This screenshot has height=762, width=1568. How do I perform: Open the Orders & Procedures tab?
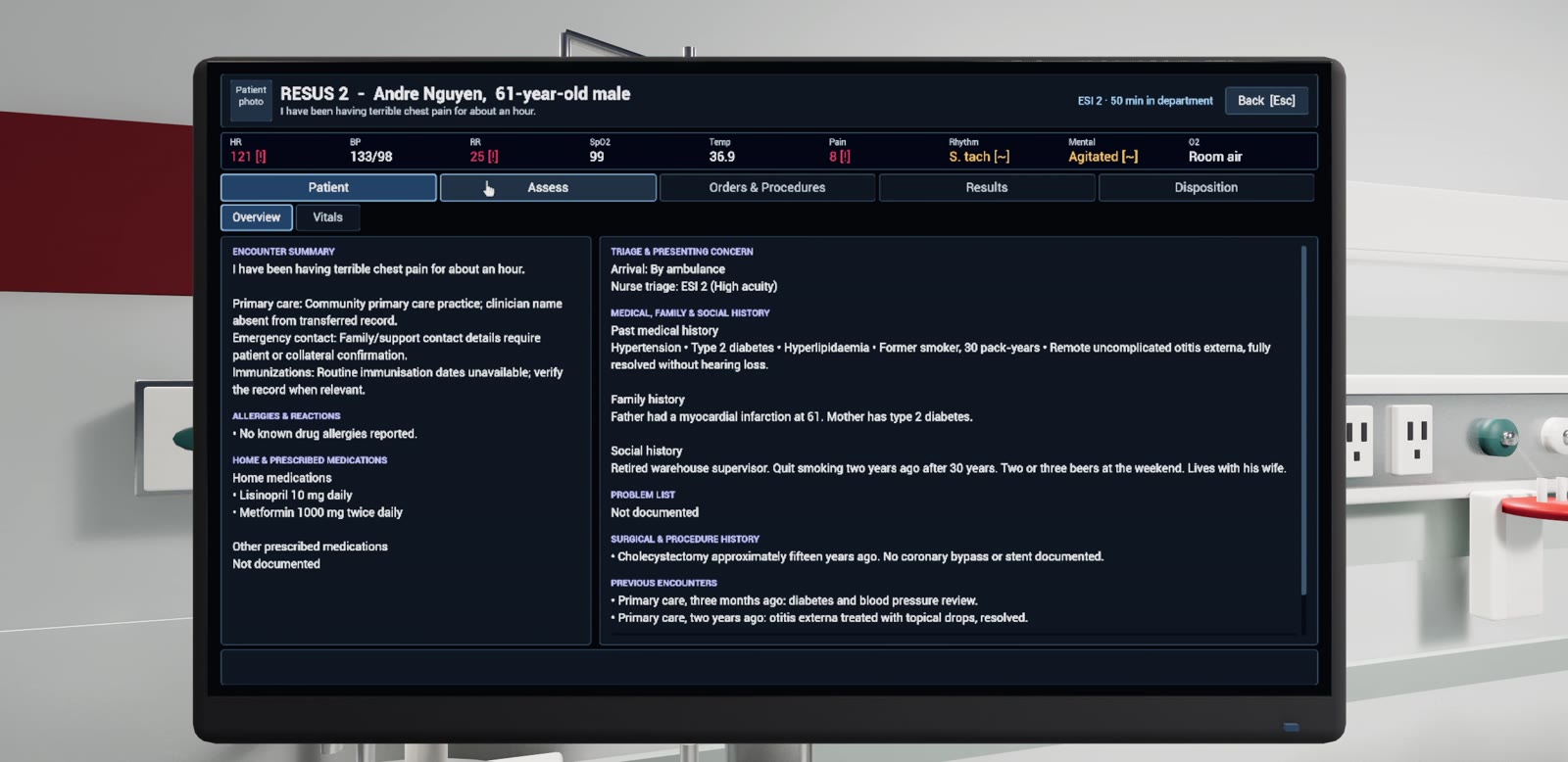(x=767, y=187)
